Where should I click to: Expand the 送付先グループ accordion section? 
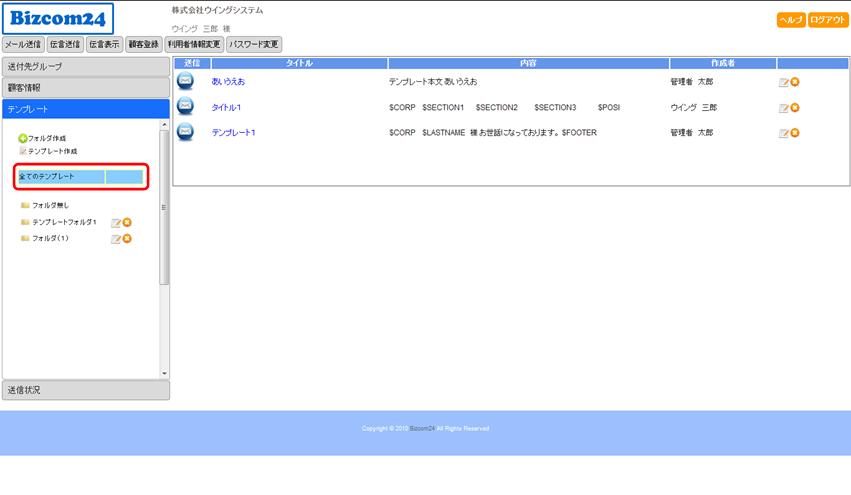(85, 67)
